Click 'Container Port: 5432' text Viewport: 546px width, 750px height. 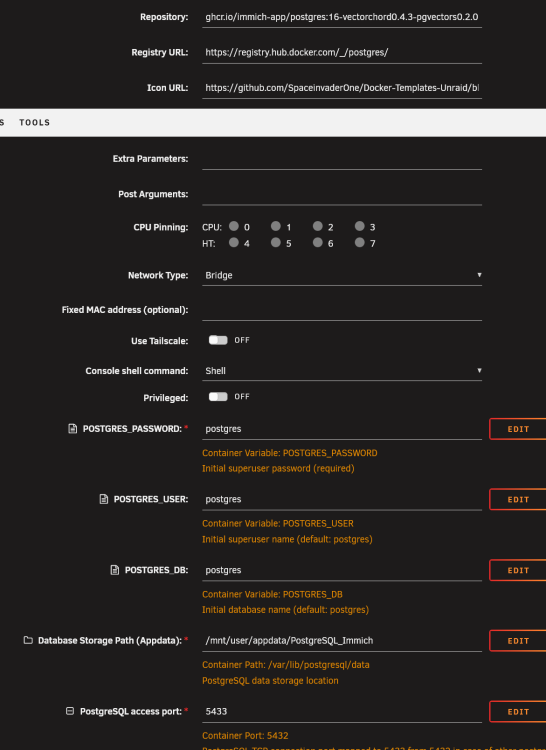(245, 736)
